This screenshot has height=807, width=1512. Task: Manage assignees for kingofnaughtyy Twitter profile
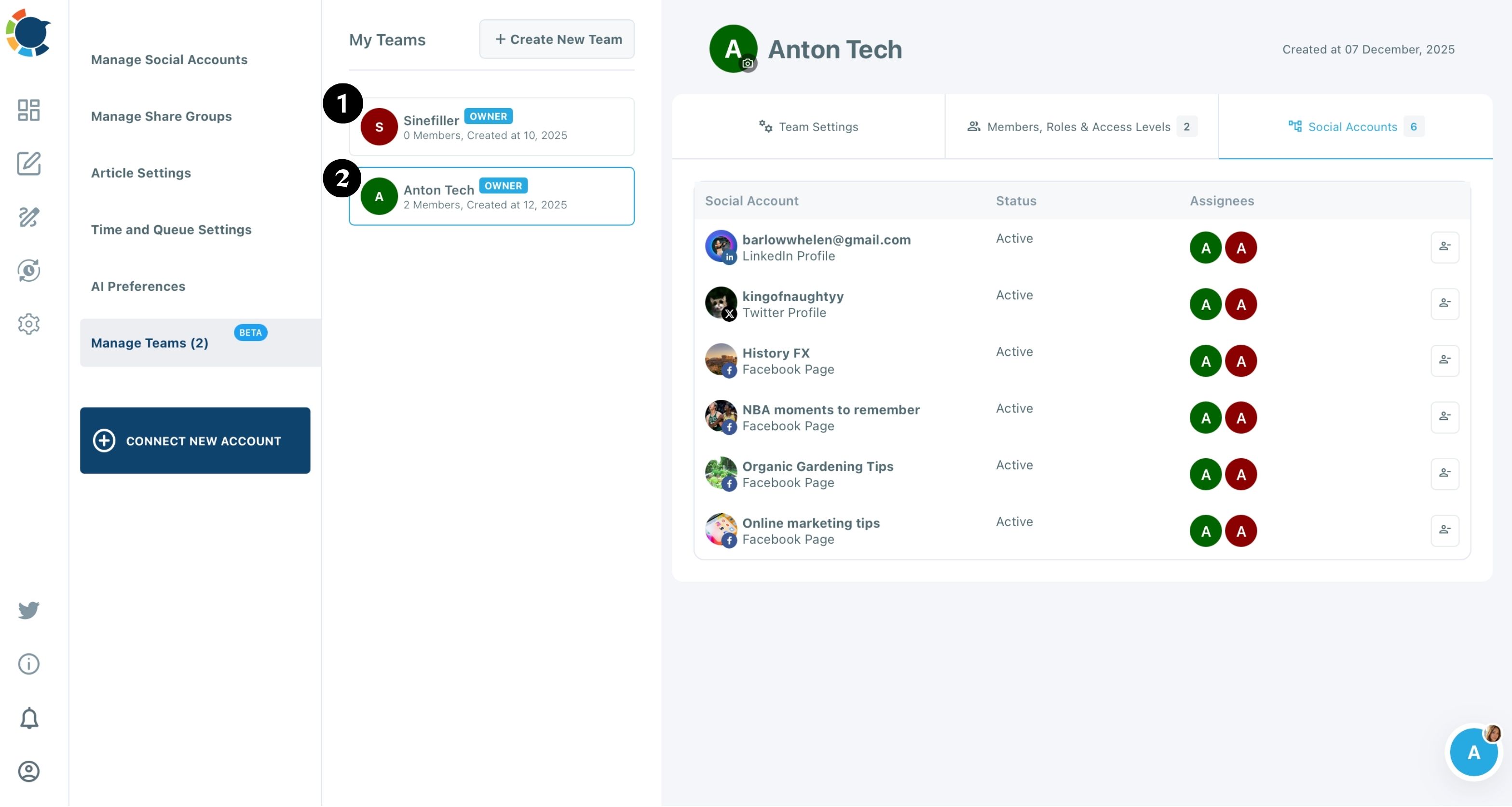click(1444, 304)
